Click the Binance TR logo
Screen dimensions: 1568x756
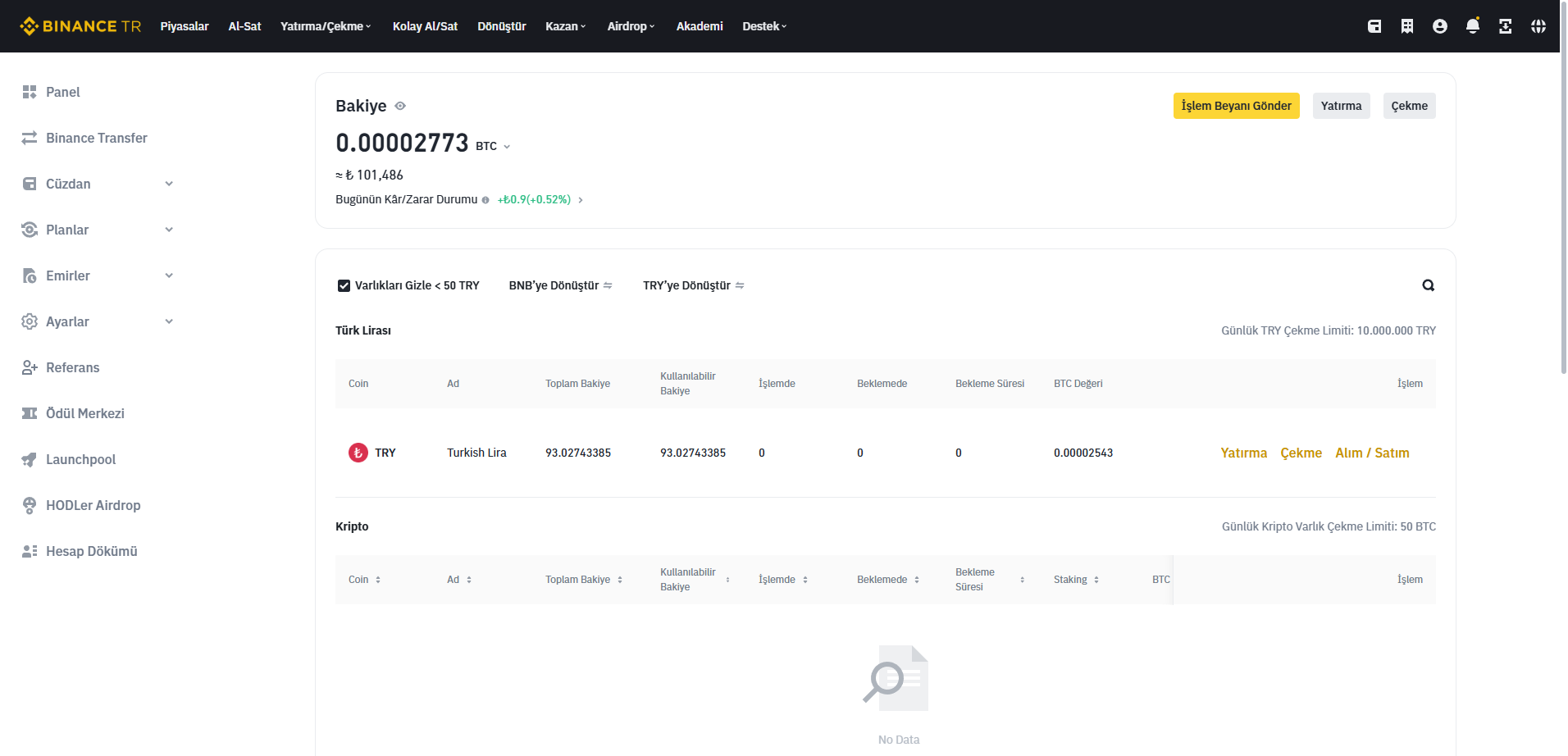tap(80, 26)
